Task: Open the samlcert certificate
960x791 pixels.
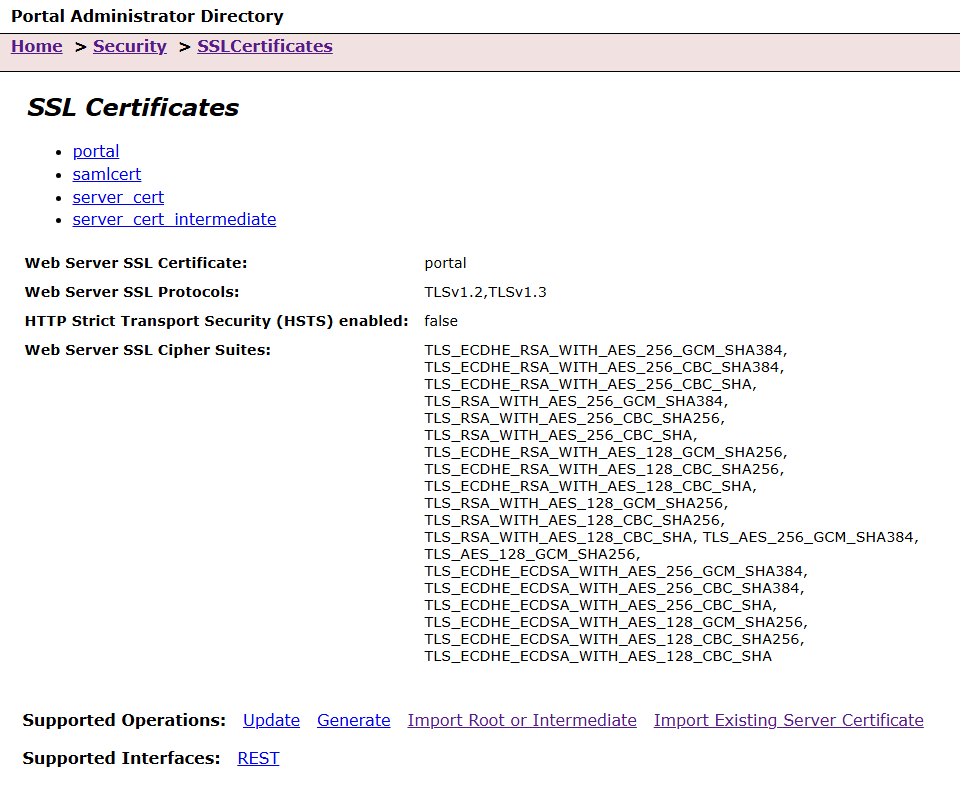Action: 107,174
